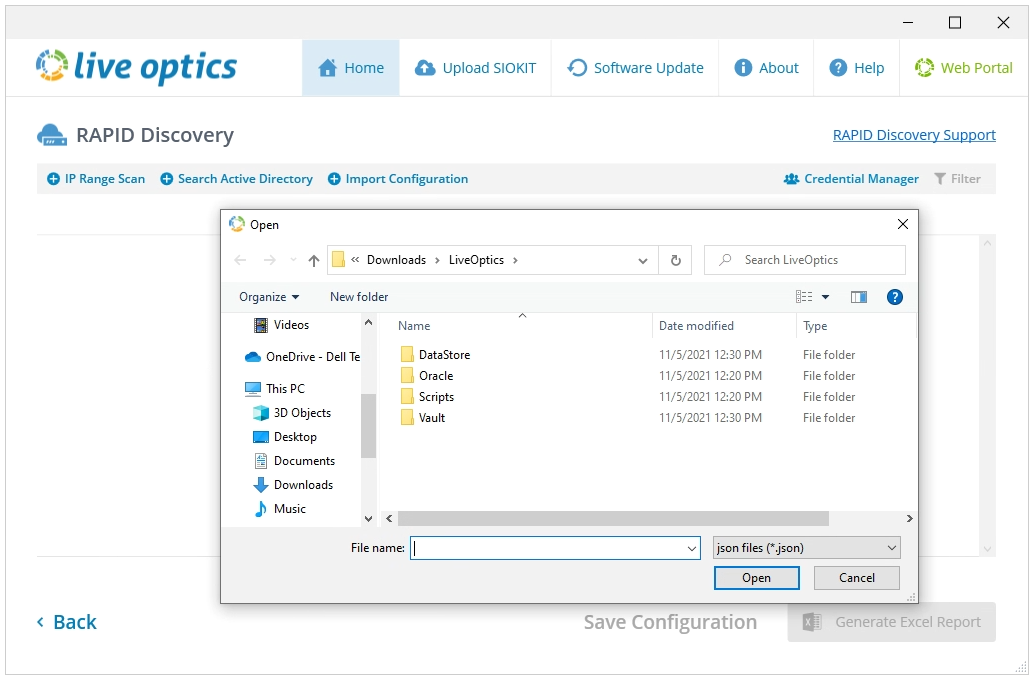
Task: Open the Organize menu
Action: (269, 297)
